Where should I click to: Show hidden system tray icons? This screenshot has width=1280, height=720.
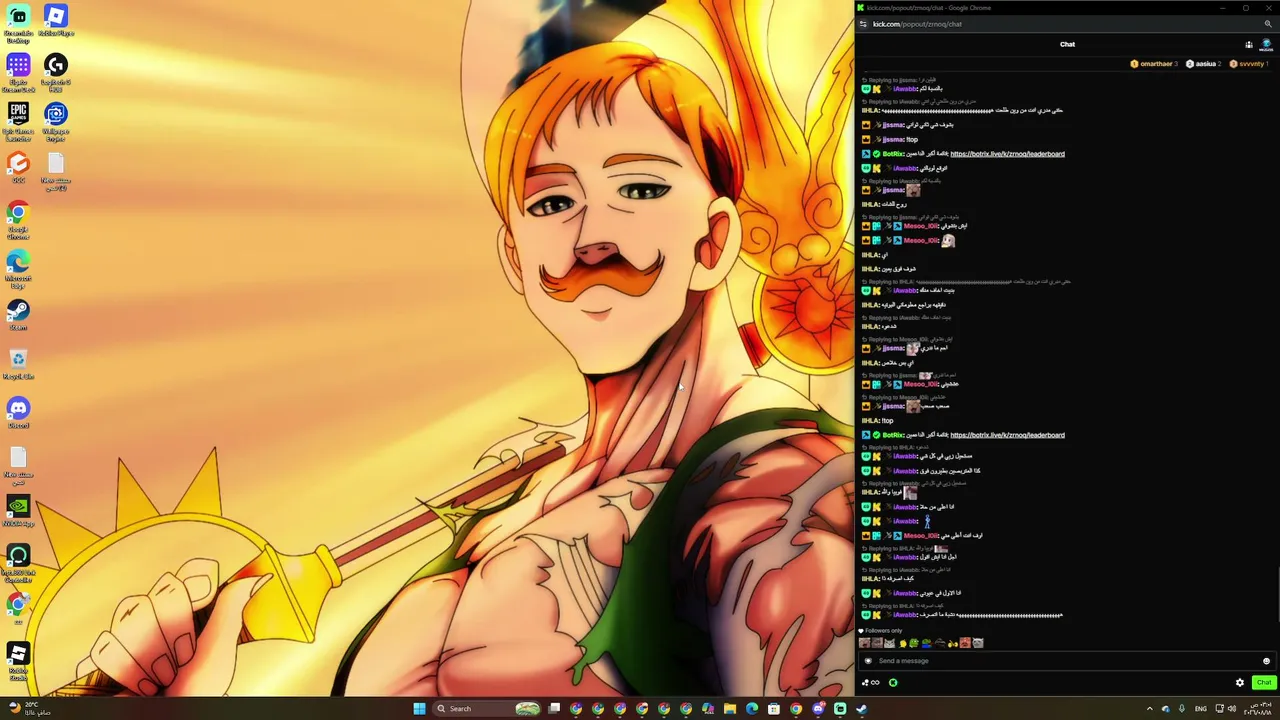tap(1149, 709)
